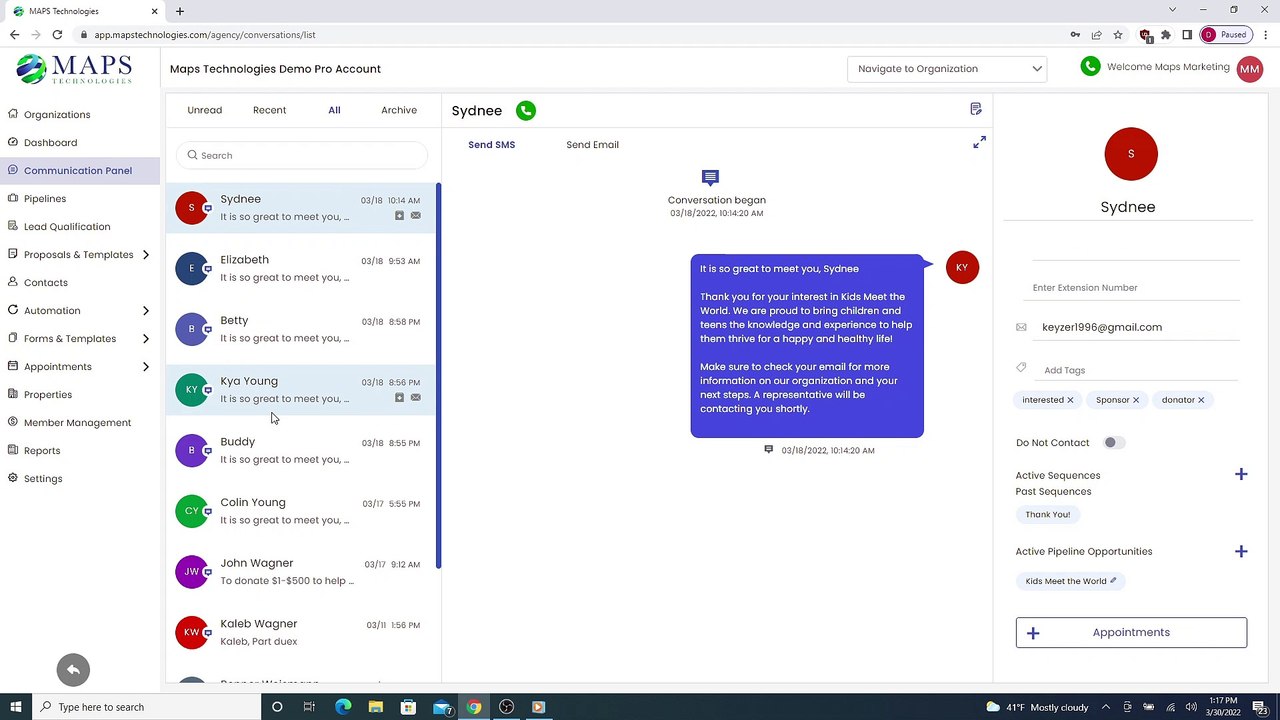Click the Windows taskbar search box
This screenshot has height=720, width=1280.
pyautogui.click(x=148, y=707)
